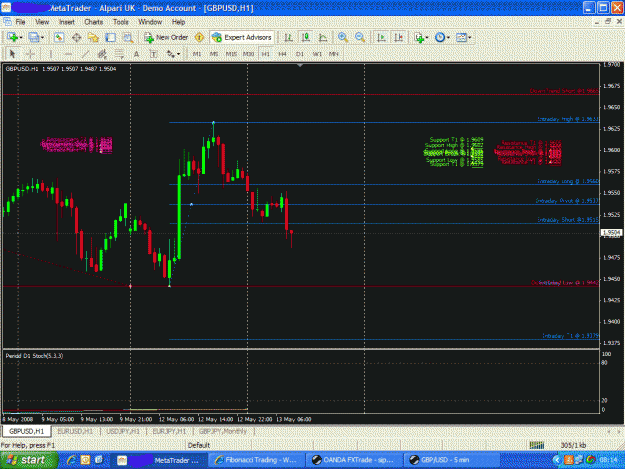Open Fibonacci Trading taskbar window
The image size is (625, 469).
tap(256, 460)
